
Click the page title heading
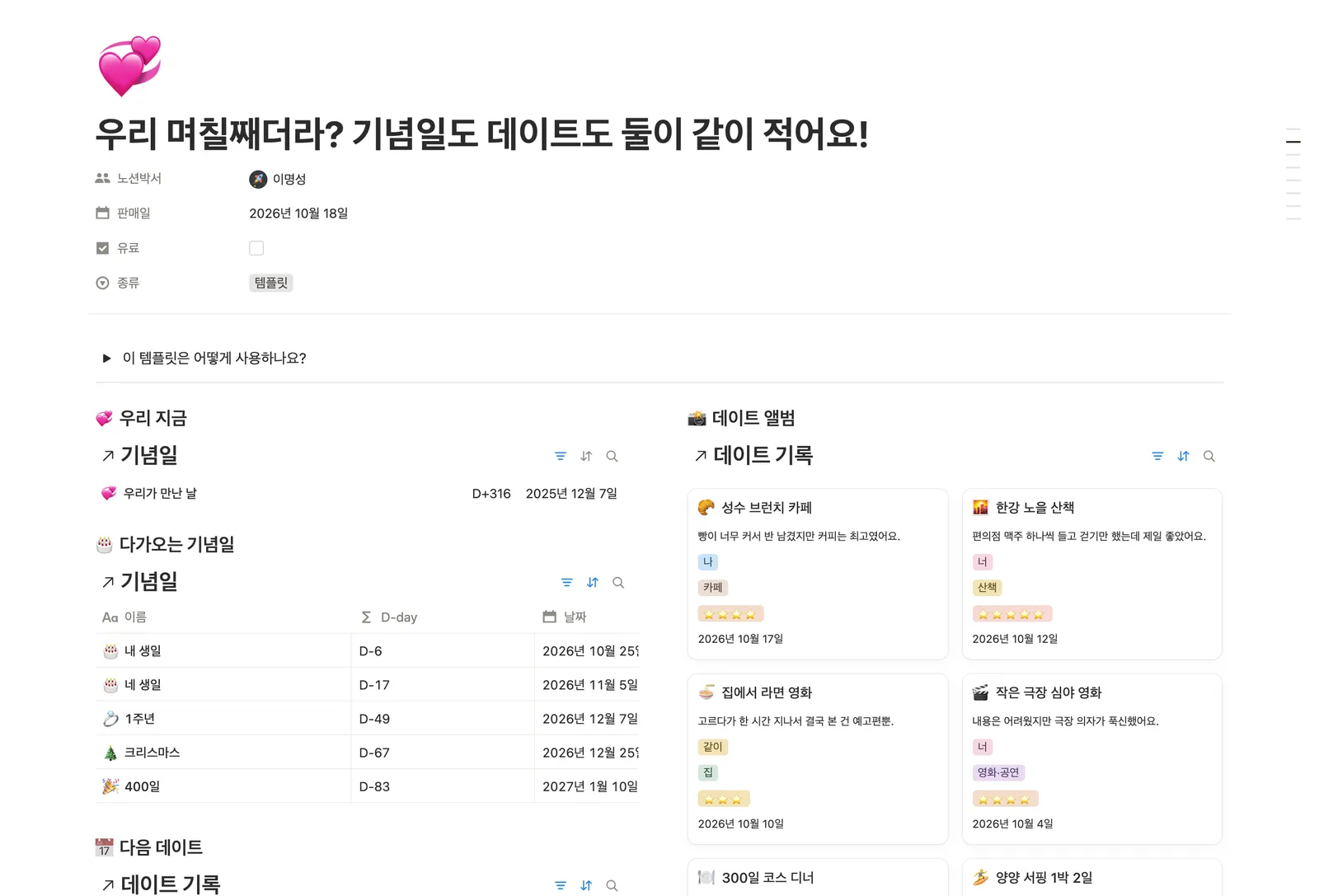(x=482, y=134)
